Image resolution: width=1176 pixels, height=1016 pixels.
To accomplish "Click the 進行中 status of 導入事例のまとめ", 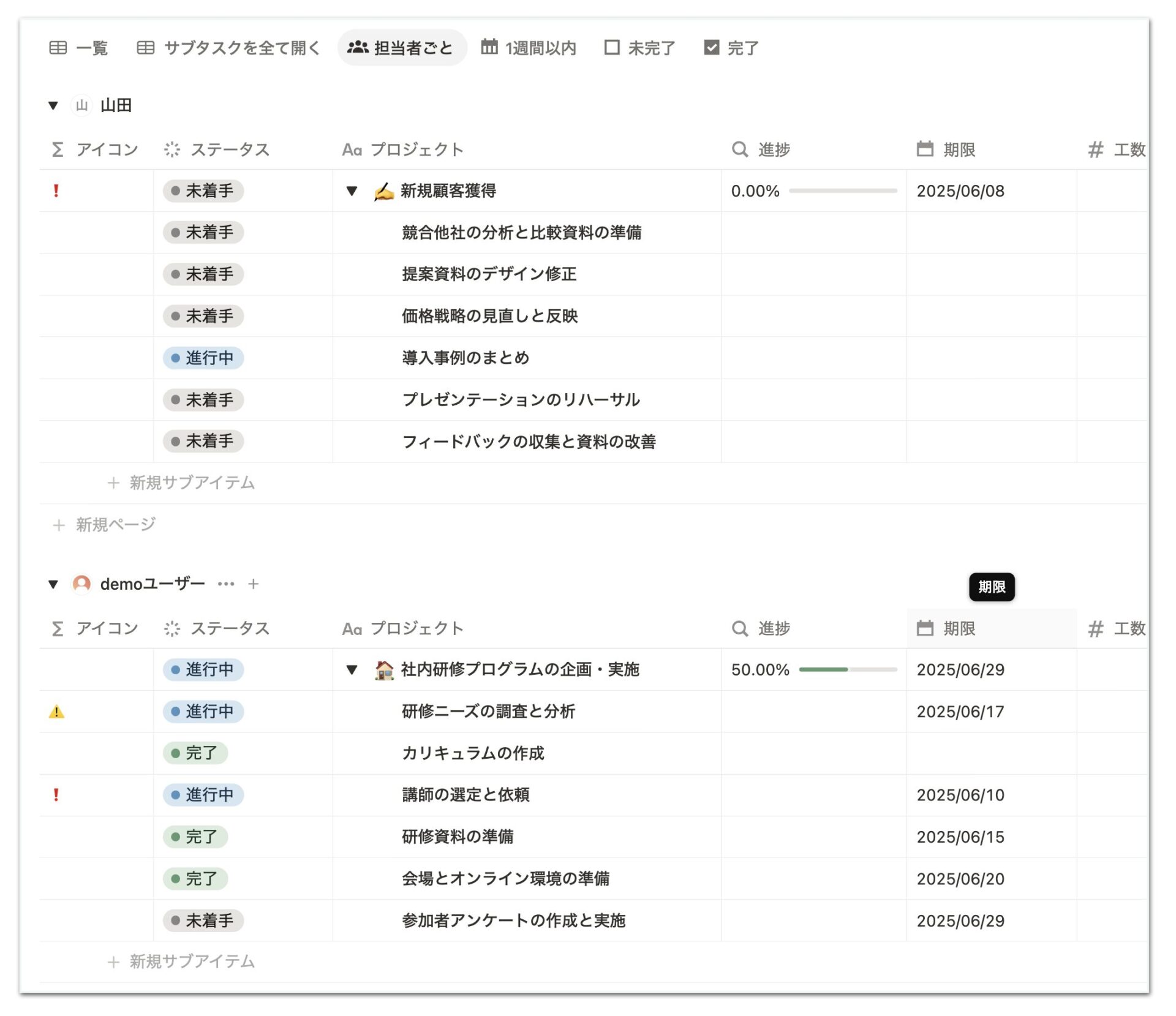I will [203, 358].
